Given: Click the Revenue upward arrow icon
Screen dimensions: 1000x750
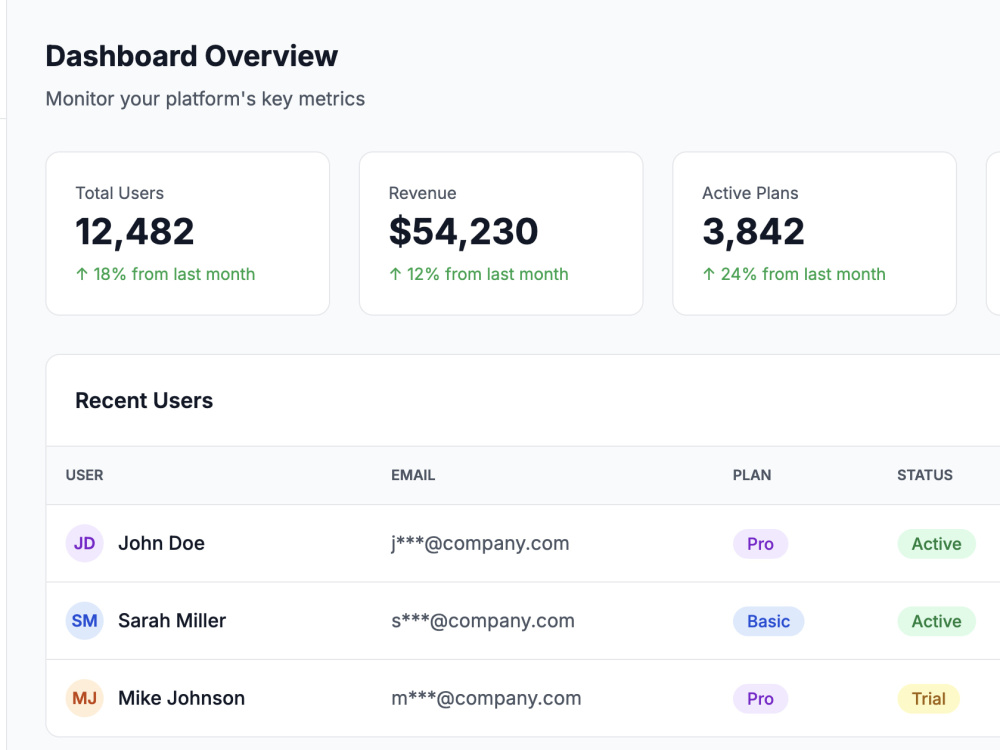Looking at the screenshot, I should point(395,274).
